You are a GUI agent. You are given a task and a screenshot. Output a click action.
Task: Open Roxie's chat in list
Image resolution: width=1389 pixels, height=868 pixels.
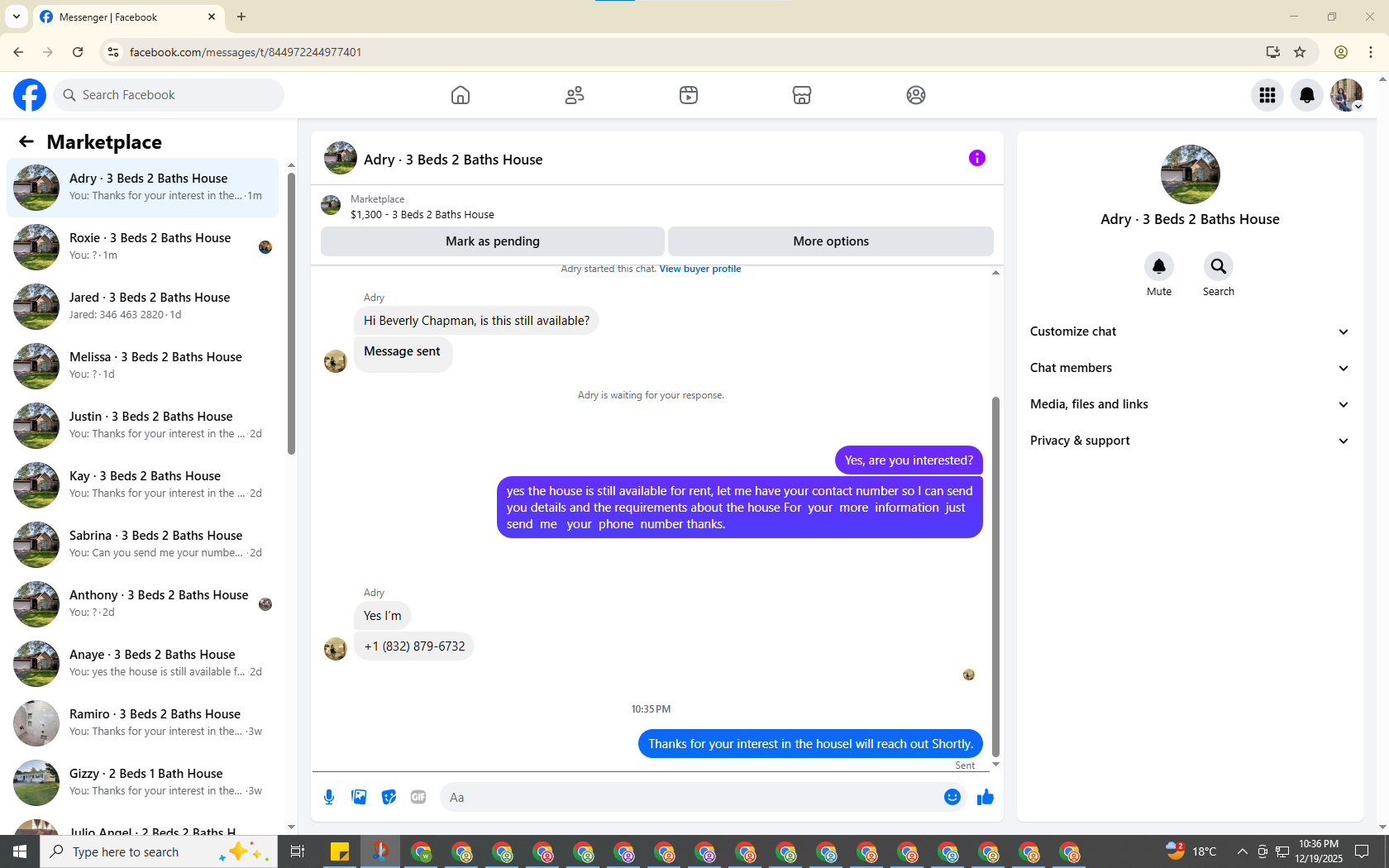142,246
